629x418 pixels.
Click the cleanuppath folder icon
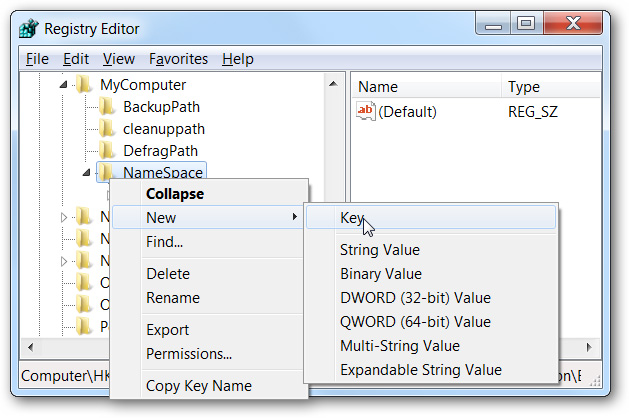coord(107,129)
